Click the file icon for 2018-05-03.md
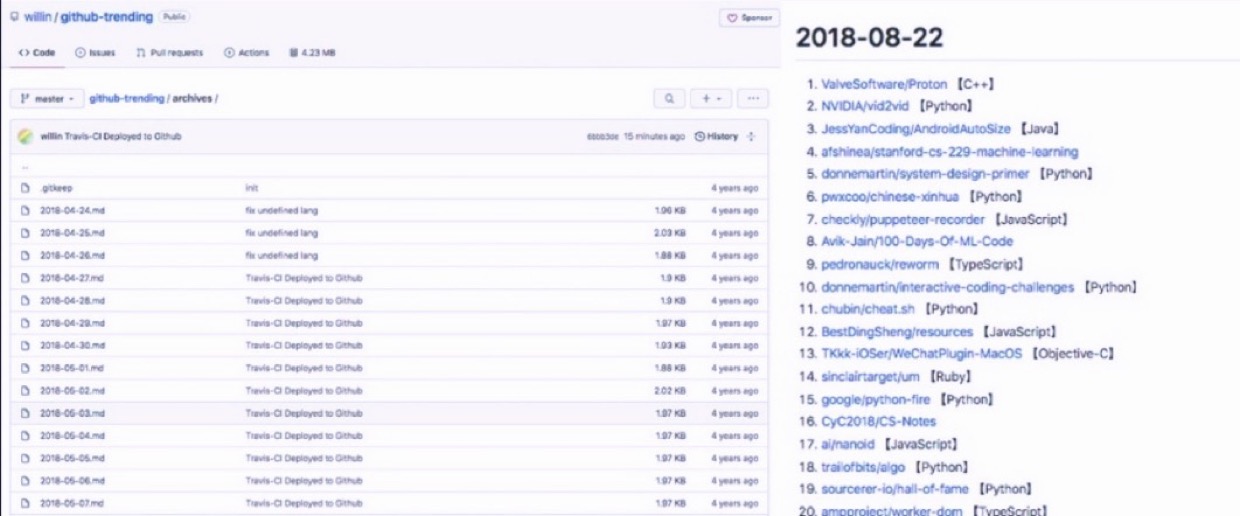The width and height of the screenshot is (1240, 516). [25, 413]
